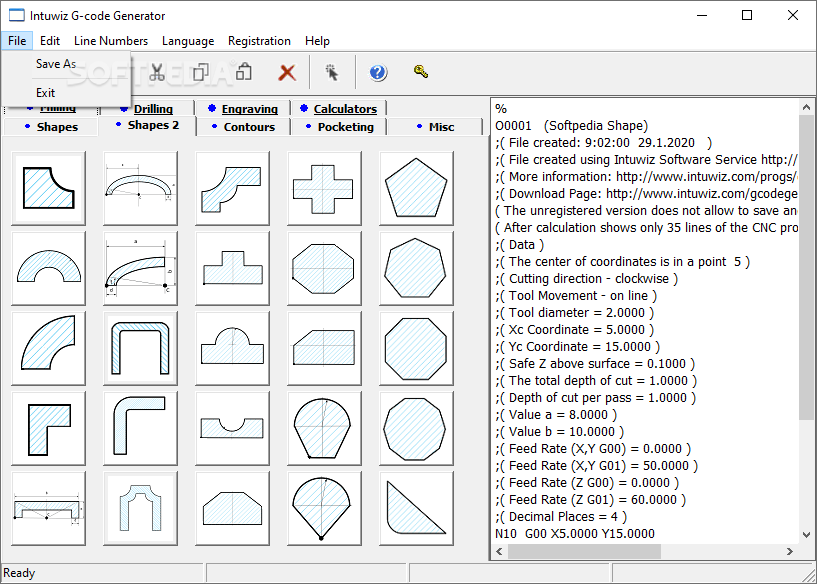Select the square with concave corner shape
The height and width of the screenshot is (584, 817).
tap(48, 188)
